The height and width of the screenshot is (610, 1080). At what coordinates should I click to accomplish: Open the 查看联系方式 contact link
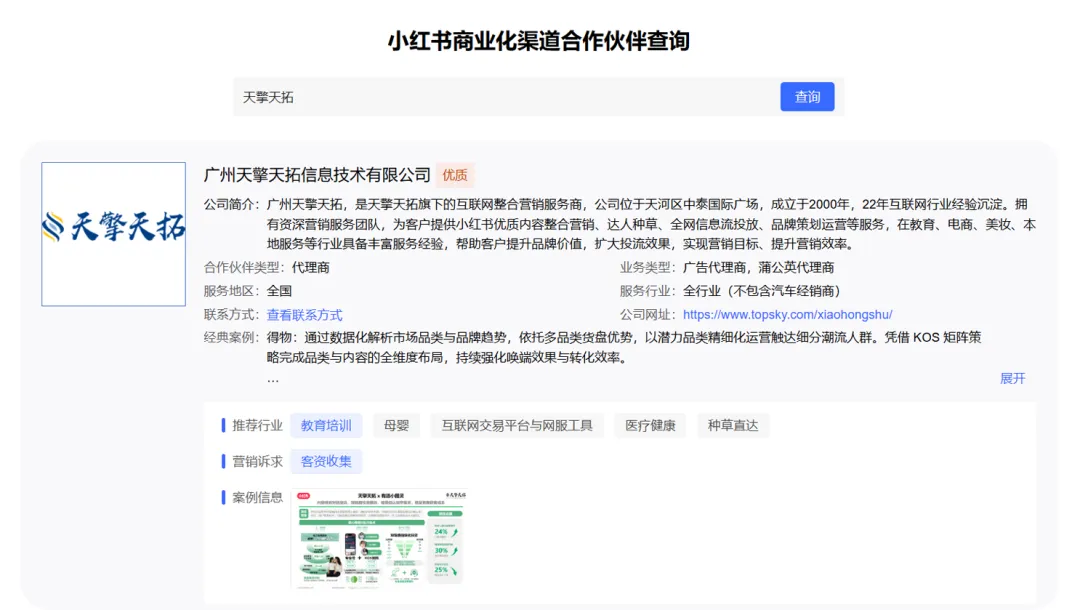coord(304,315)
